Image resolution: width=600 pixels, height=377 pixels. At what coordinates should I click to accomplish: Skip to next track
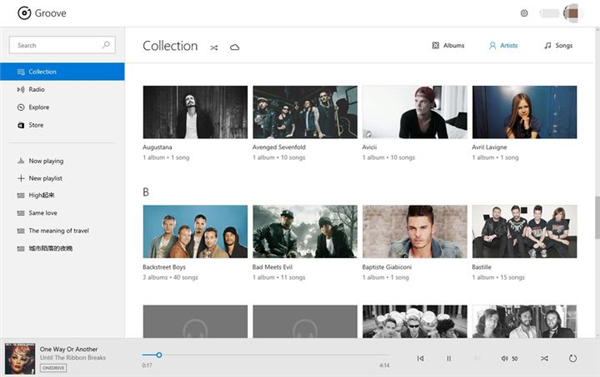(x=477, y=359)
